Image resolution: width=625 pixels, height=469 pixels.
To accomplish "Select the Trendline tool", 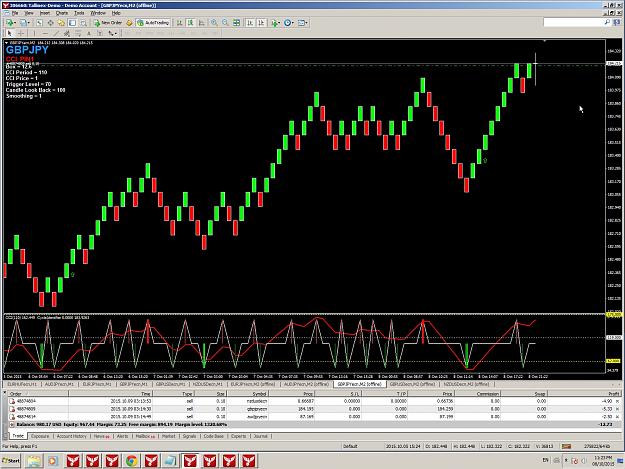I will click(56, 33).
